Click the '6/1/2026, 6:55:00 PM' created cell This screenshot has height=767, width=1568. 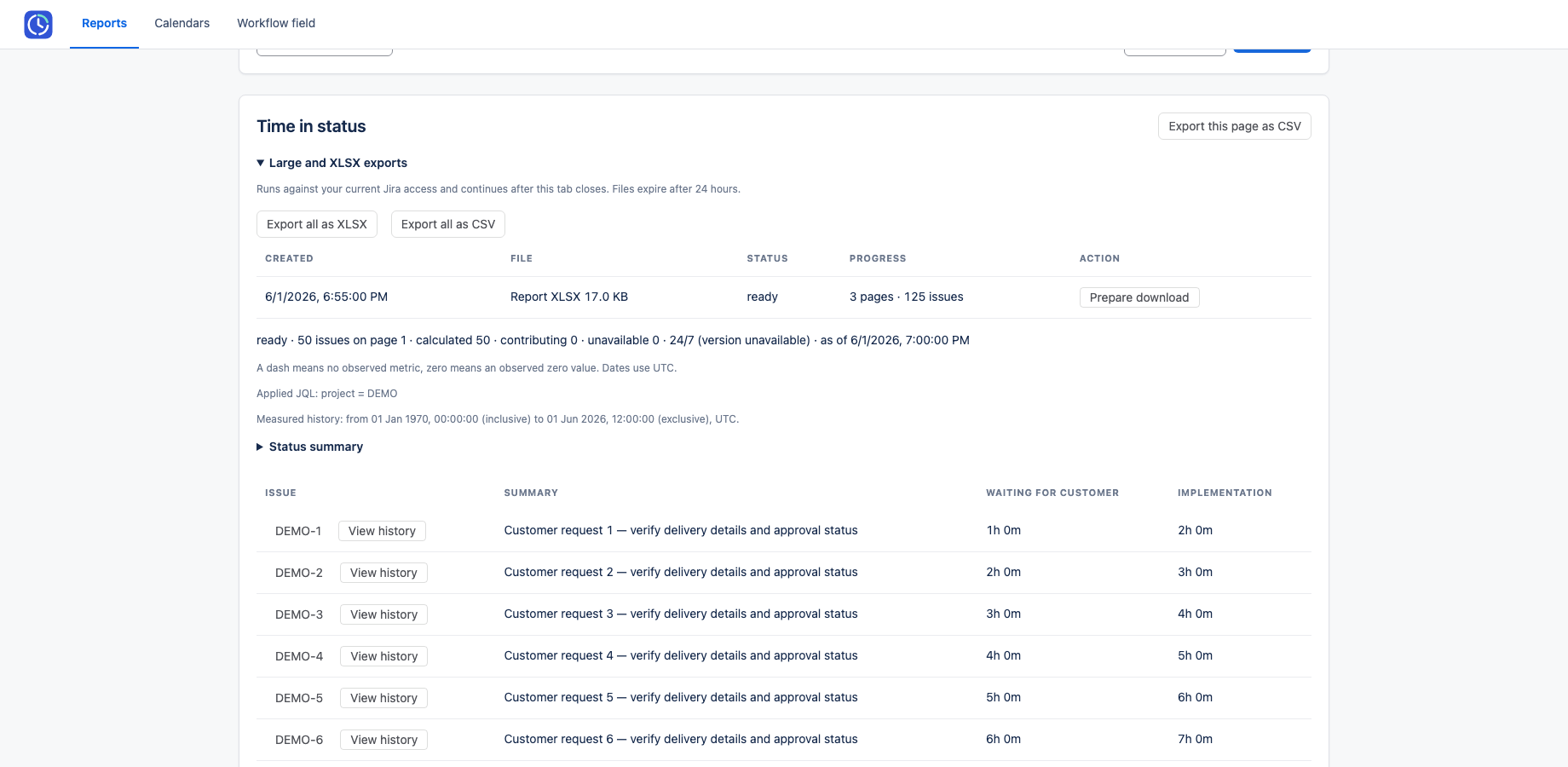(326, 297)
